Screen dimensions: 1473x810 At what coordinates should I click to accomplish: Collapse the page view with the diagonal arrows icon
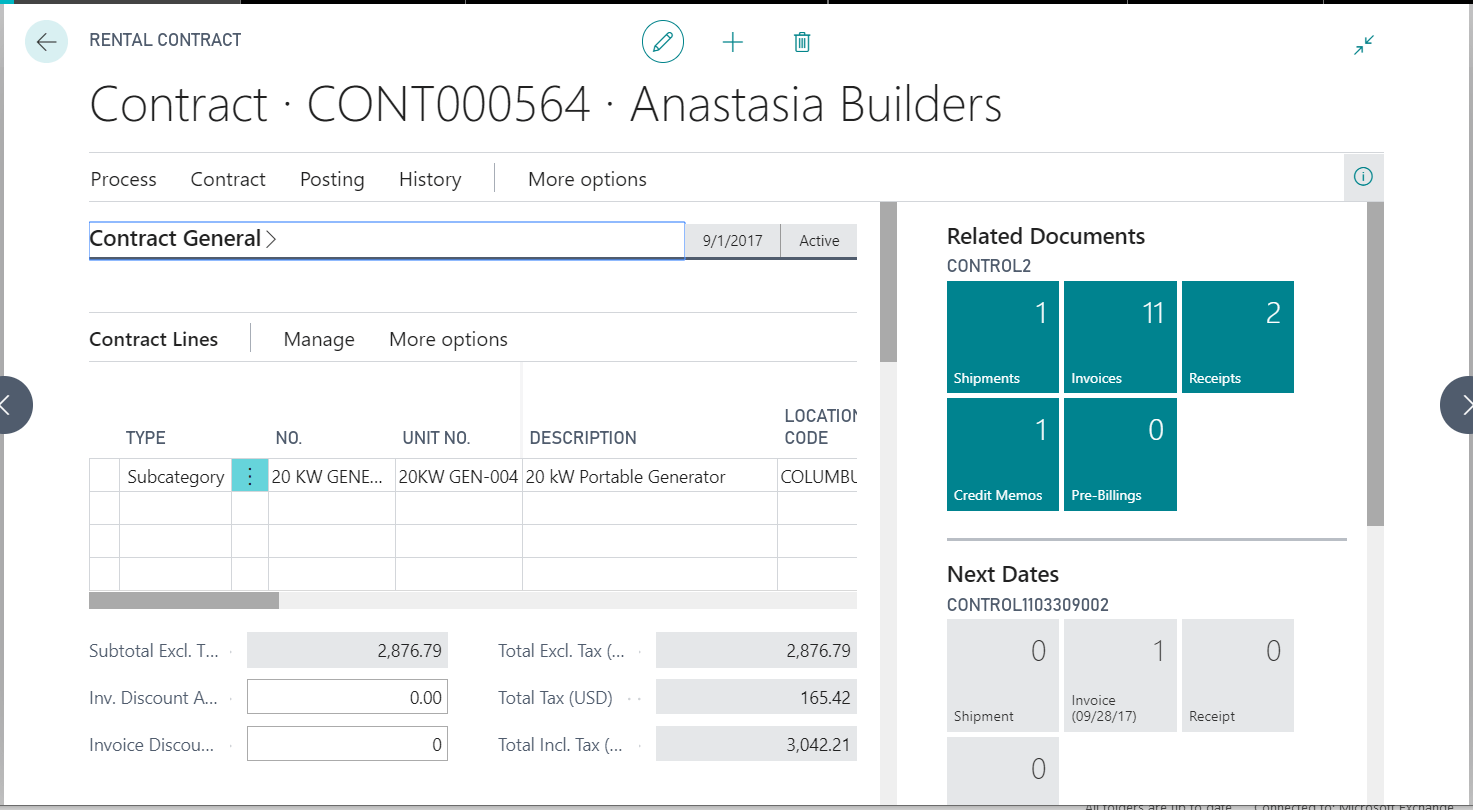(1363, 45)
